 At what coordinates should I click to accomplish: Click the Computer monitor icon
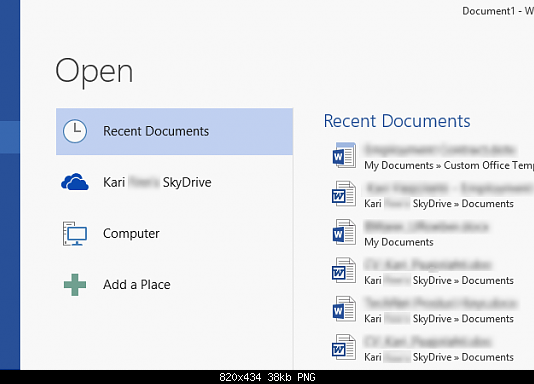[75, 234]
